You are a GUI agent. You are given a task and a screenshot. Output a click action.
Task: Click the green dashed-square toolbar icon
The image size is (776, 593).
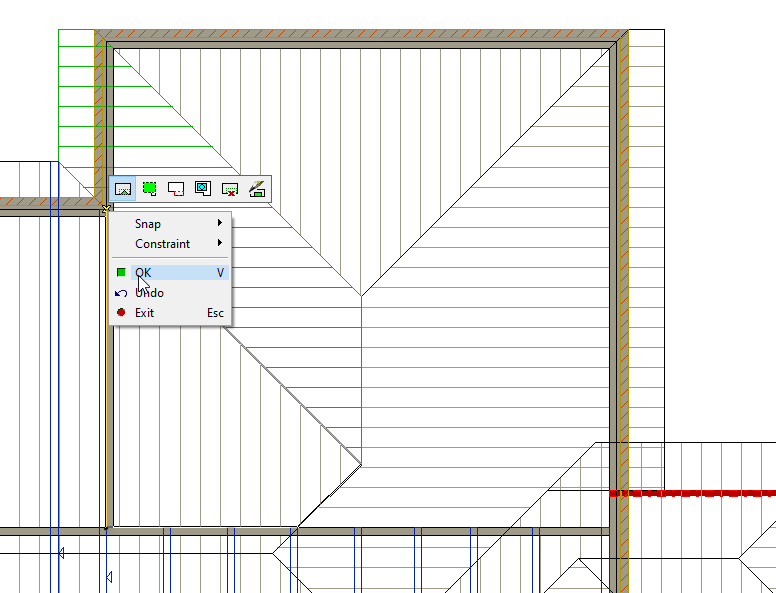coord(150,188)
